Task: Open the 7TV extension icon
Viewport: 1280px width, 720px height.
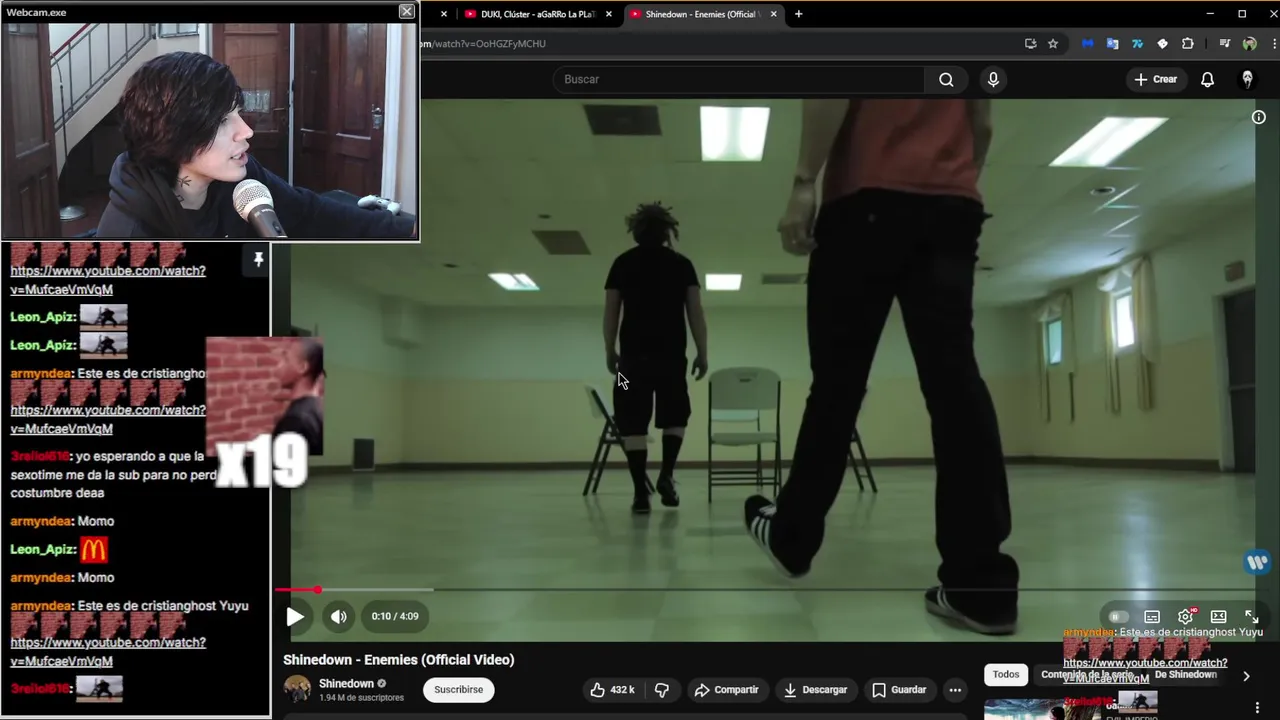Action: pos(1137,44)
